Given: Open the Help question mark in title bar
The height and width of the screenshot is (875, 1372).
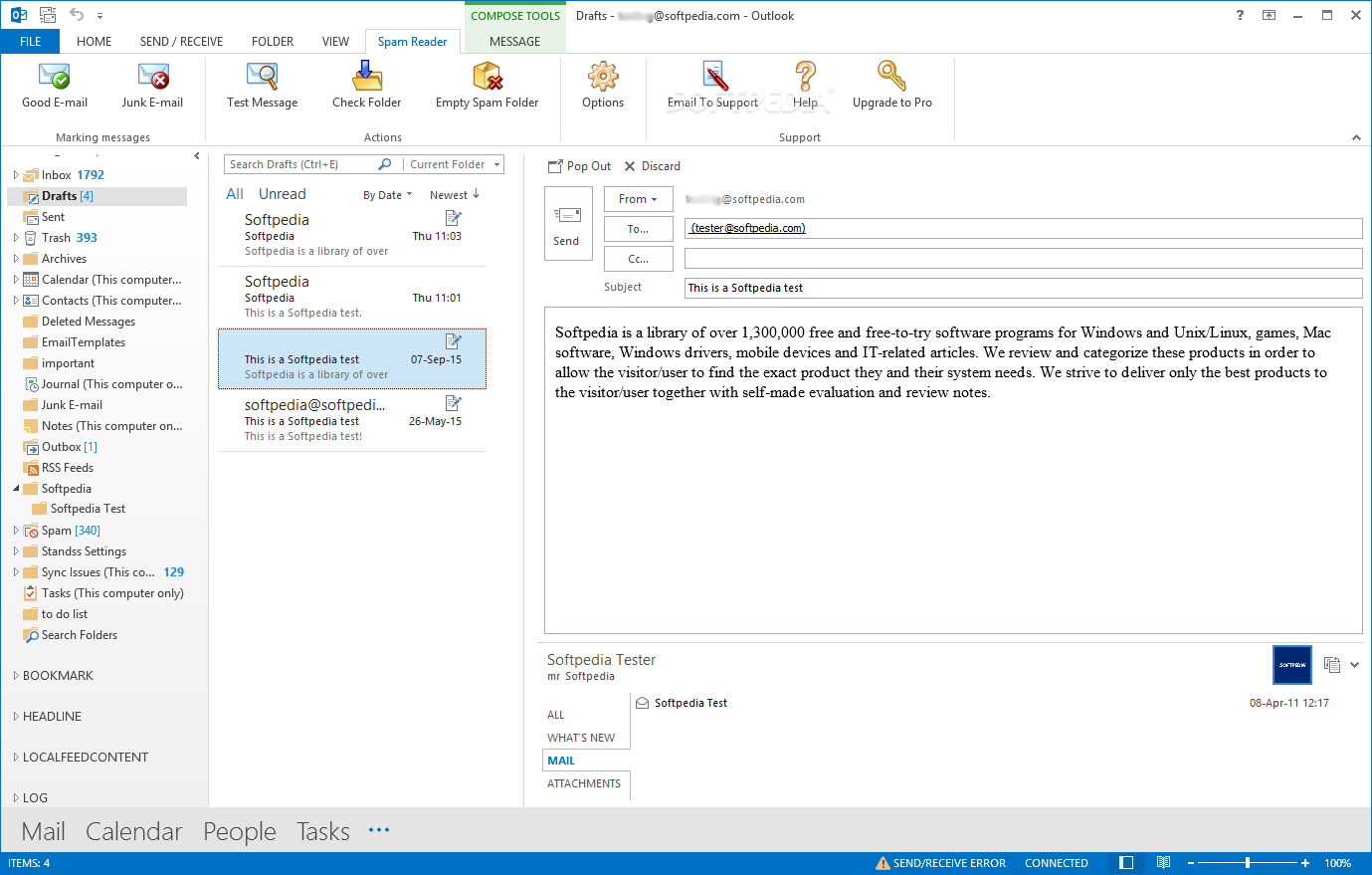Looking at the screenshot, I should (x=1240, y=15).
